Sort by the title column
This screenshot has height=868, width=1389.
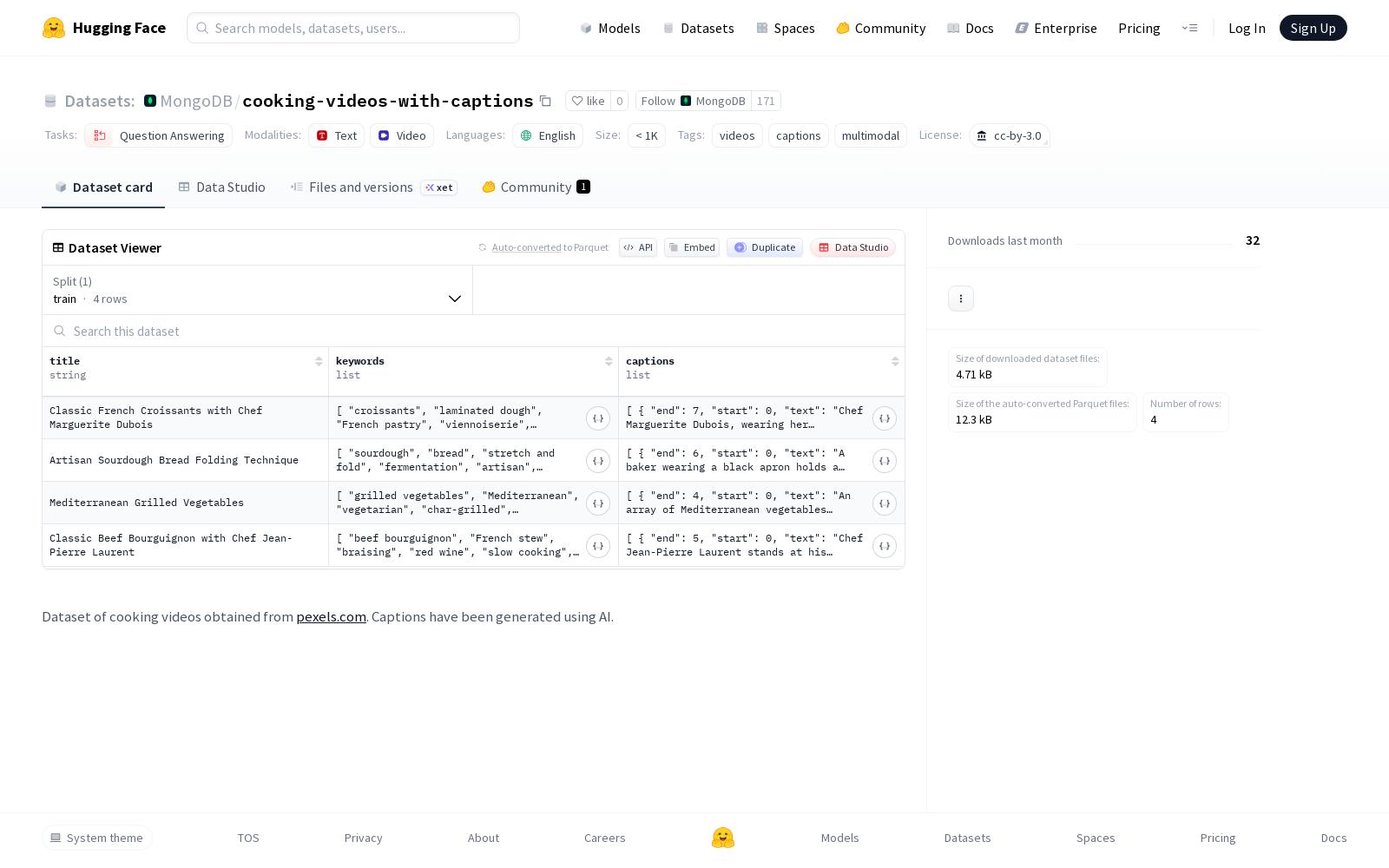coord(319,361)
